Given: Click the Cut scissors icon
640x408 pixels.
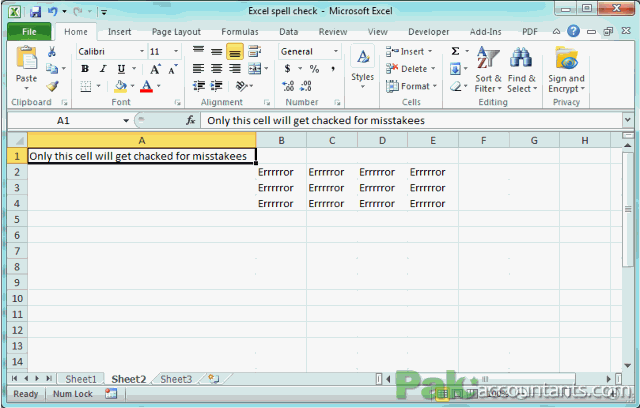Looking at the screenshot, I should coord(52,52).
